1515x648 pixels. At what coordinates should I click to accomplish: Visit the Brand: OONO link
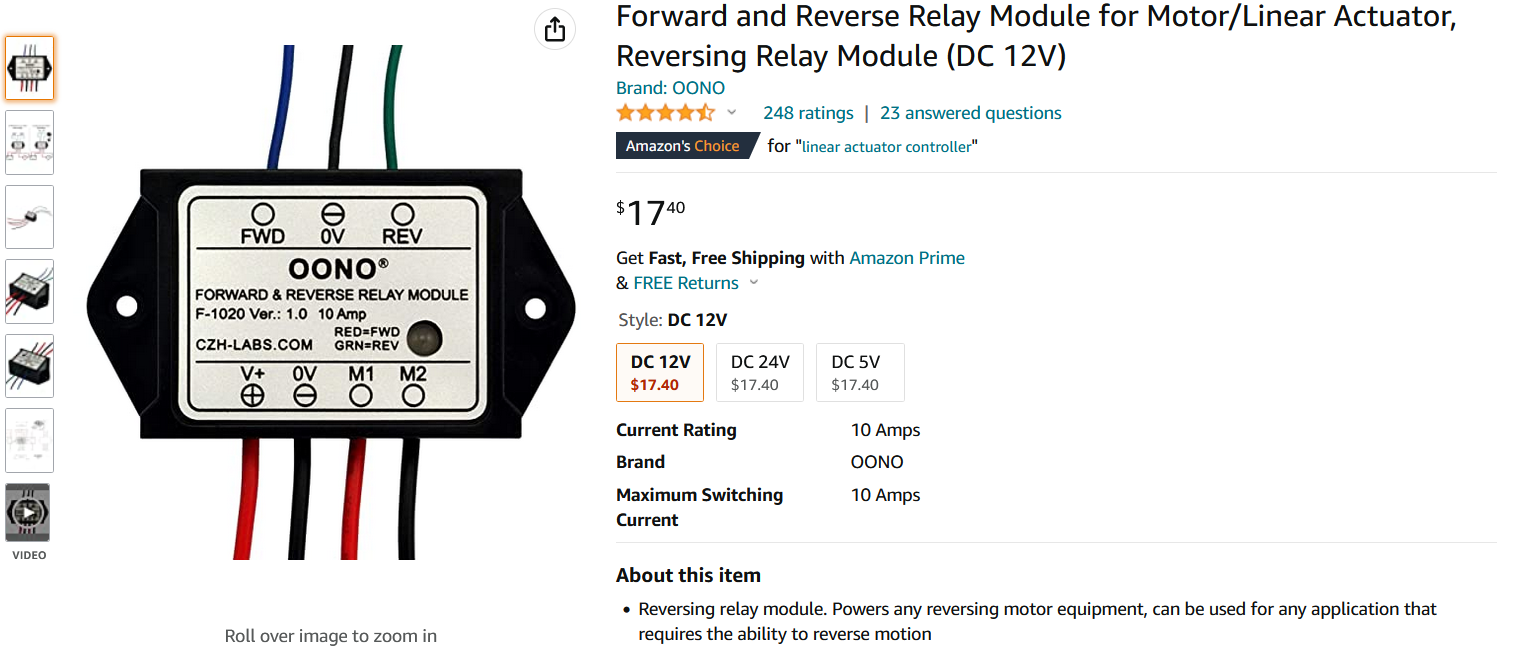click(670, 88)
